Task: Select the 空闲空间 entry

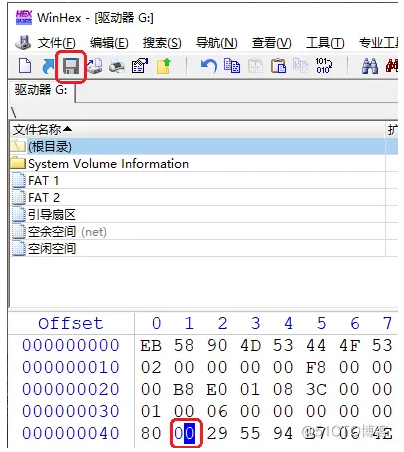Action: pos(52,249)
